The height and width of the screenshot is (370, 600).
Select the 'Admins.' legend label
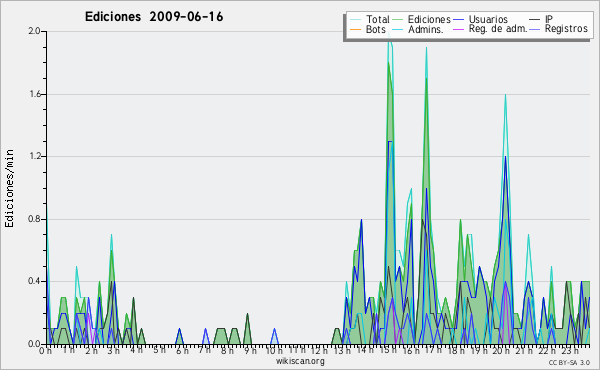[426, 29]
